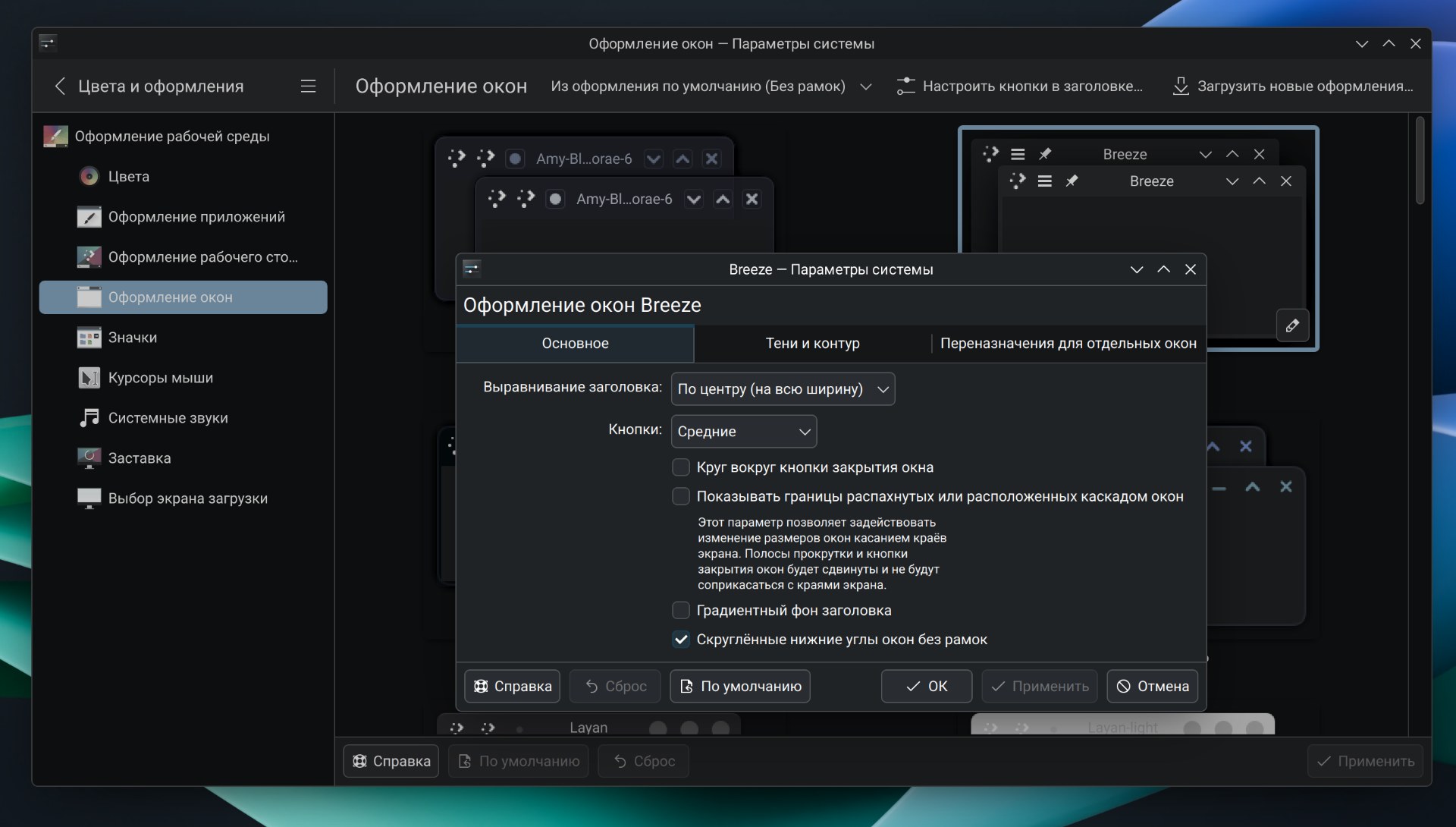This screenshot has height=827, width=1456.
Task: Uncheck Скруглённые нижние углы окон без рамок
Action: (x=681, y=640)
